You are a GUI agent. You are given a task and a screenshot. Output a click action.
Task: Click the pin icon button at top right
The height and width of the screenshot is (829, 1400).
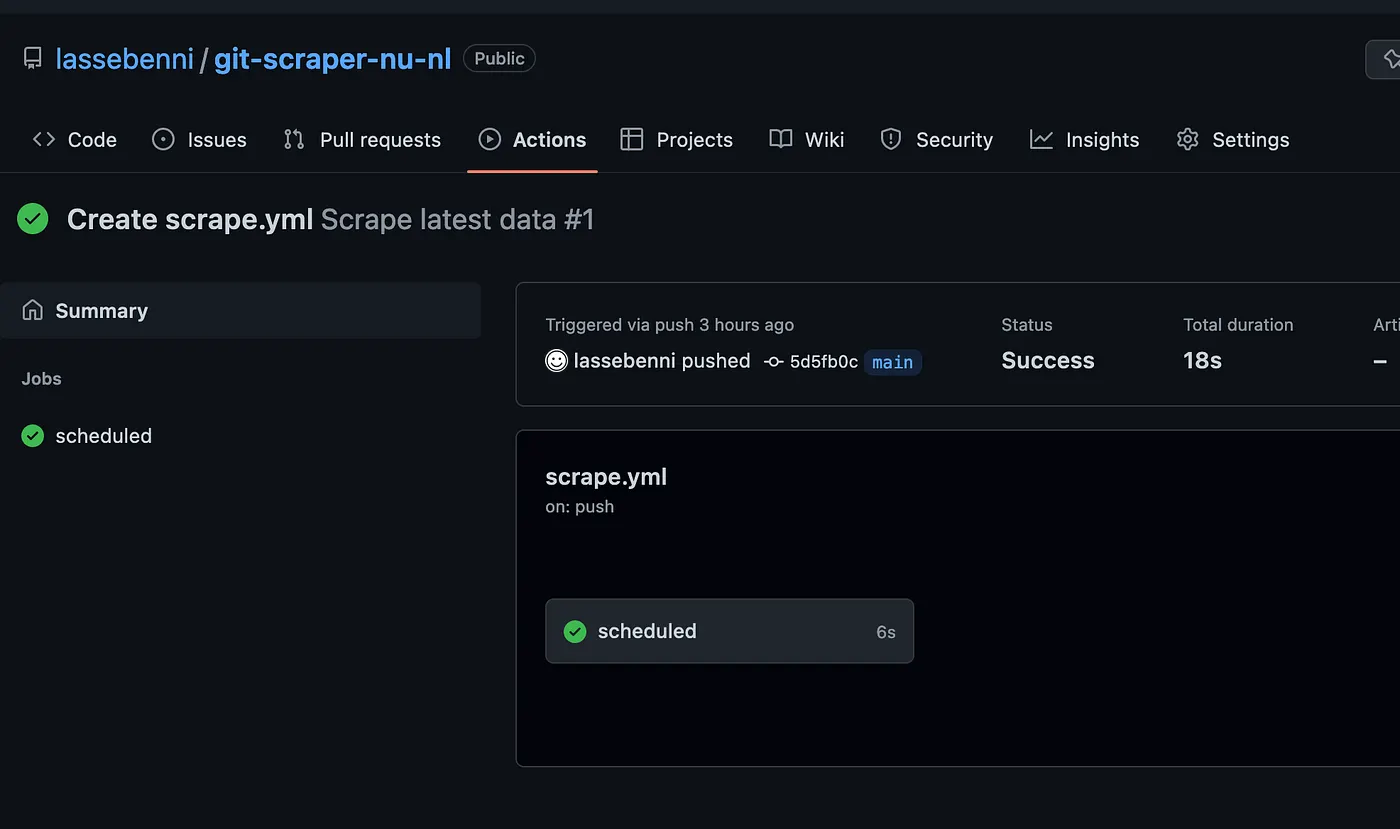click(1388, 60)
